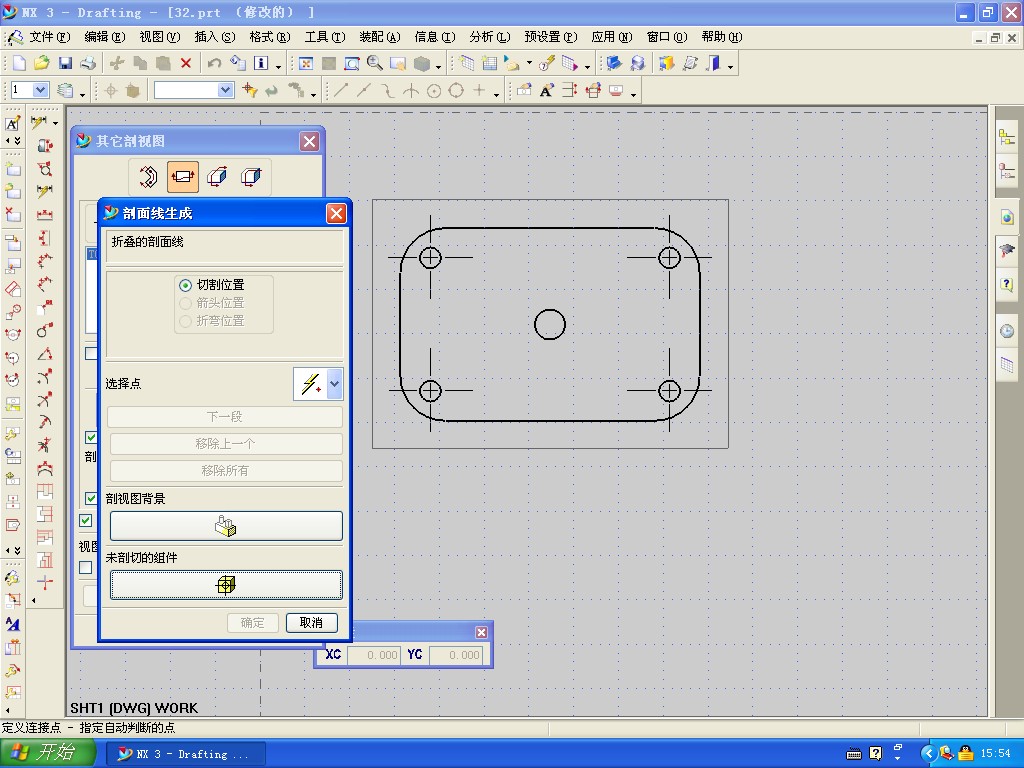
Task: Open the 插入 menu
Action: (214, 37)
